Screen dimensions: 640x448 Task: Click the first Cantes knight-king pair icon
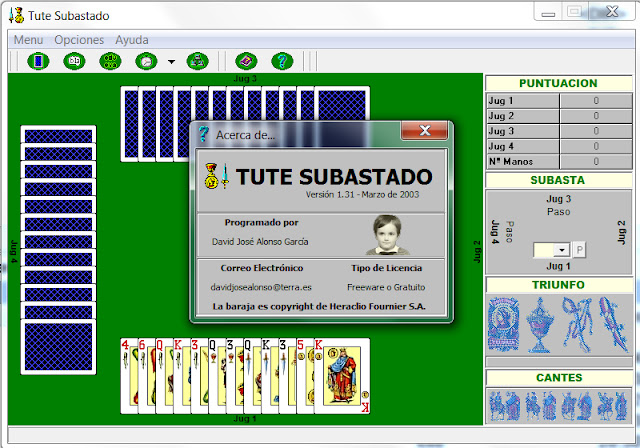point(504,406)
